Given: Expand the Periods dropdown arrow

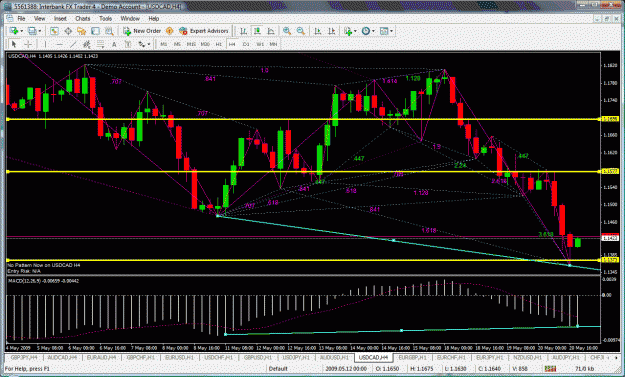Looking at the screenshot, I should tap(373, 31).
